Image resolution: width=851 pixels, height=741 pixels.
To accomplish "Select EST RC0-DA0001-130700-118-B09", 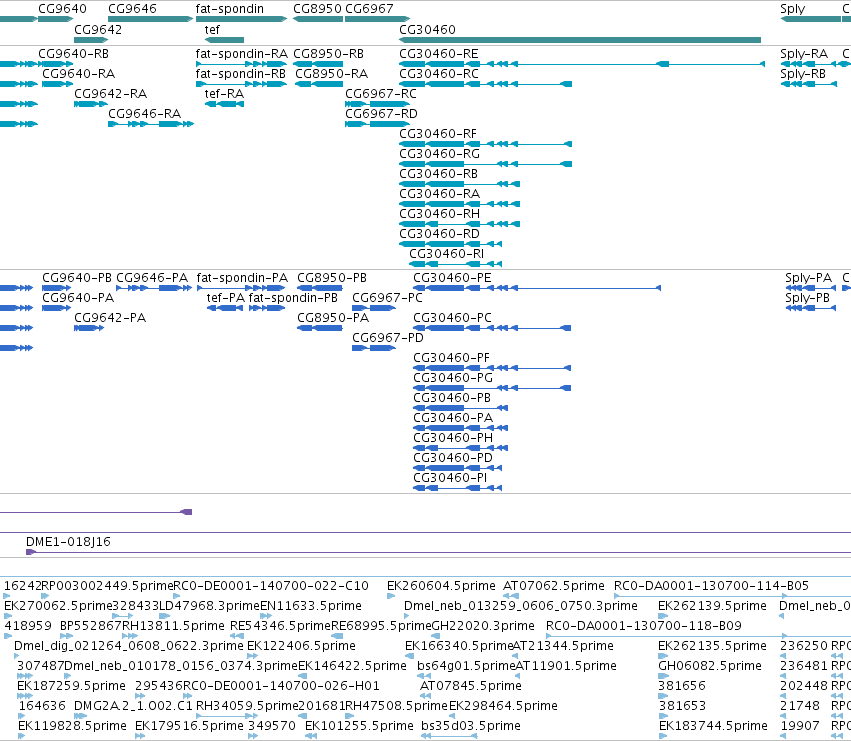I will click(643, 626).
